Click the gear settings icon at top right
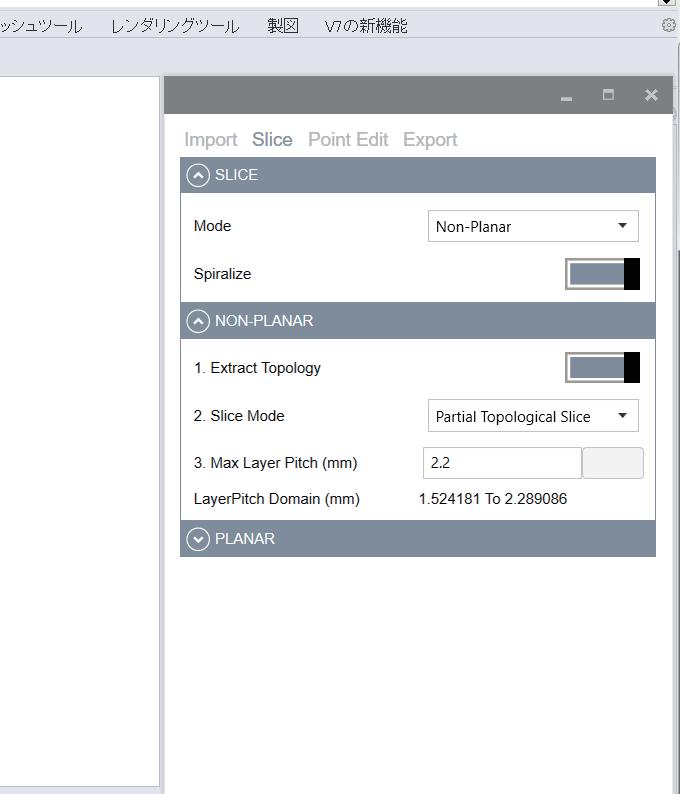This screenshot has height=794, width=680. (669, 25)
